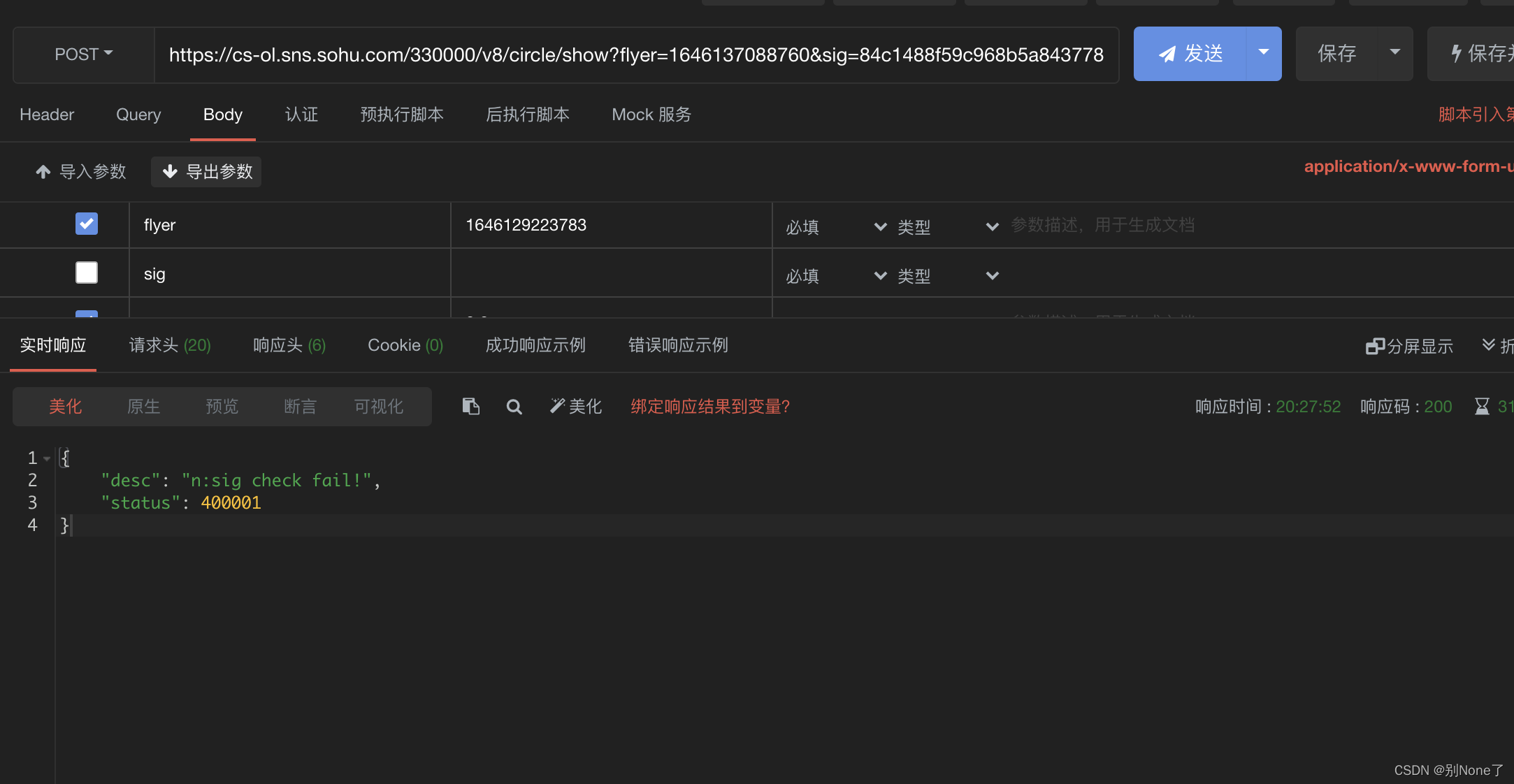Image resolution: width=1514 pixels, height=784 pixels.
Task: Open search within the response
Action: (514, 406)
